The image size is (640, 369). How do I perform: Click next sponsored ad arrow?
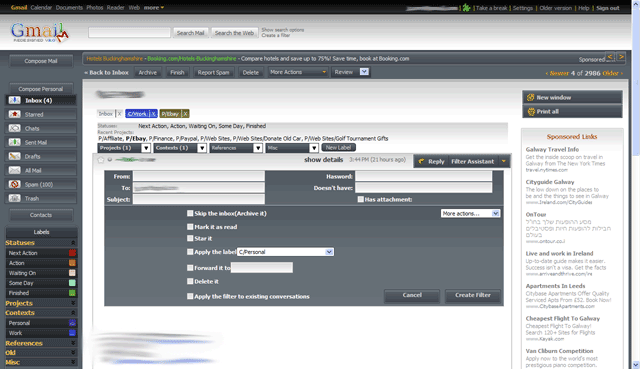point(621,57)
